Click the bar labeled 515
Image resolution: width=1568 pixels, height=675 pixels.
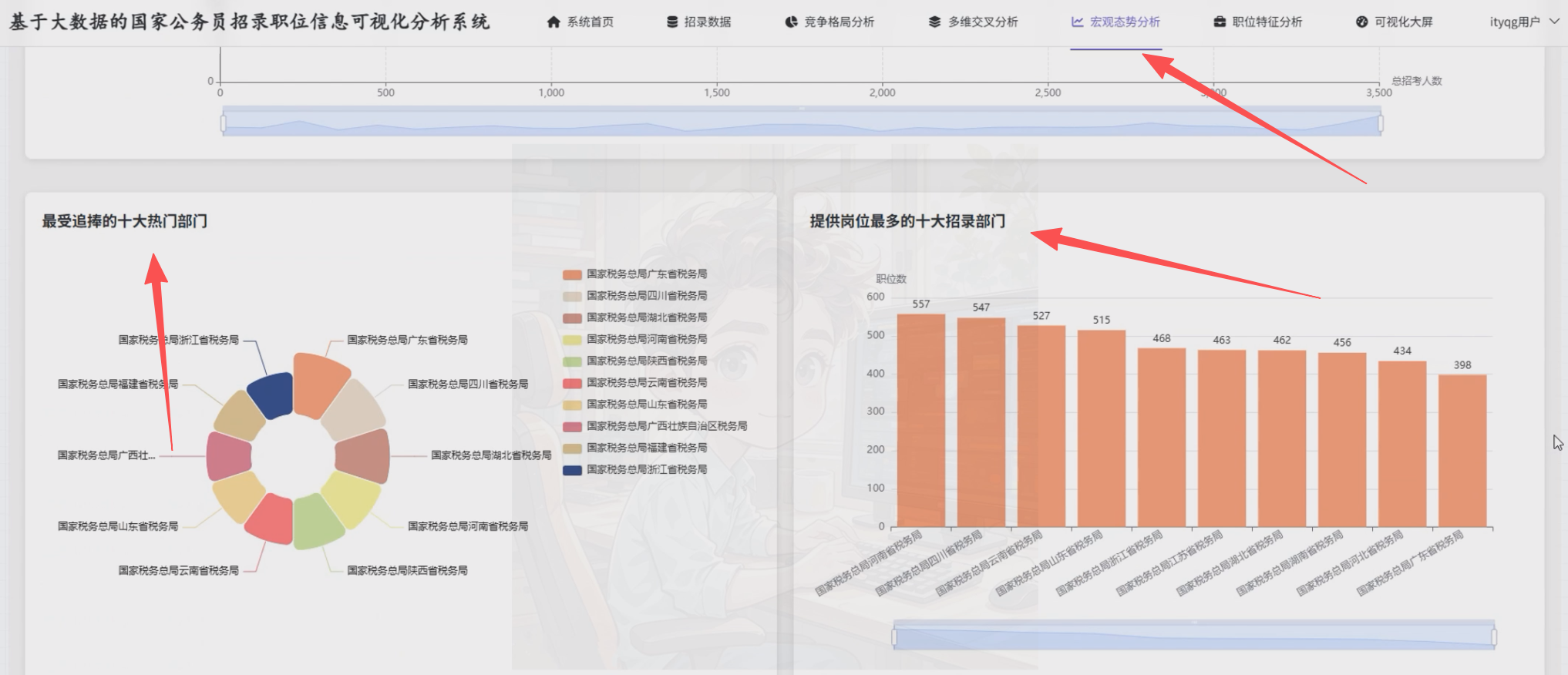click(1102, 428)
